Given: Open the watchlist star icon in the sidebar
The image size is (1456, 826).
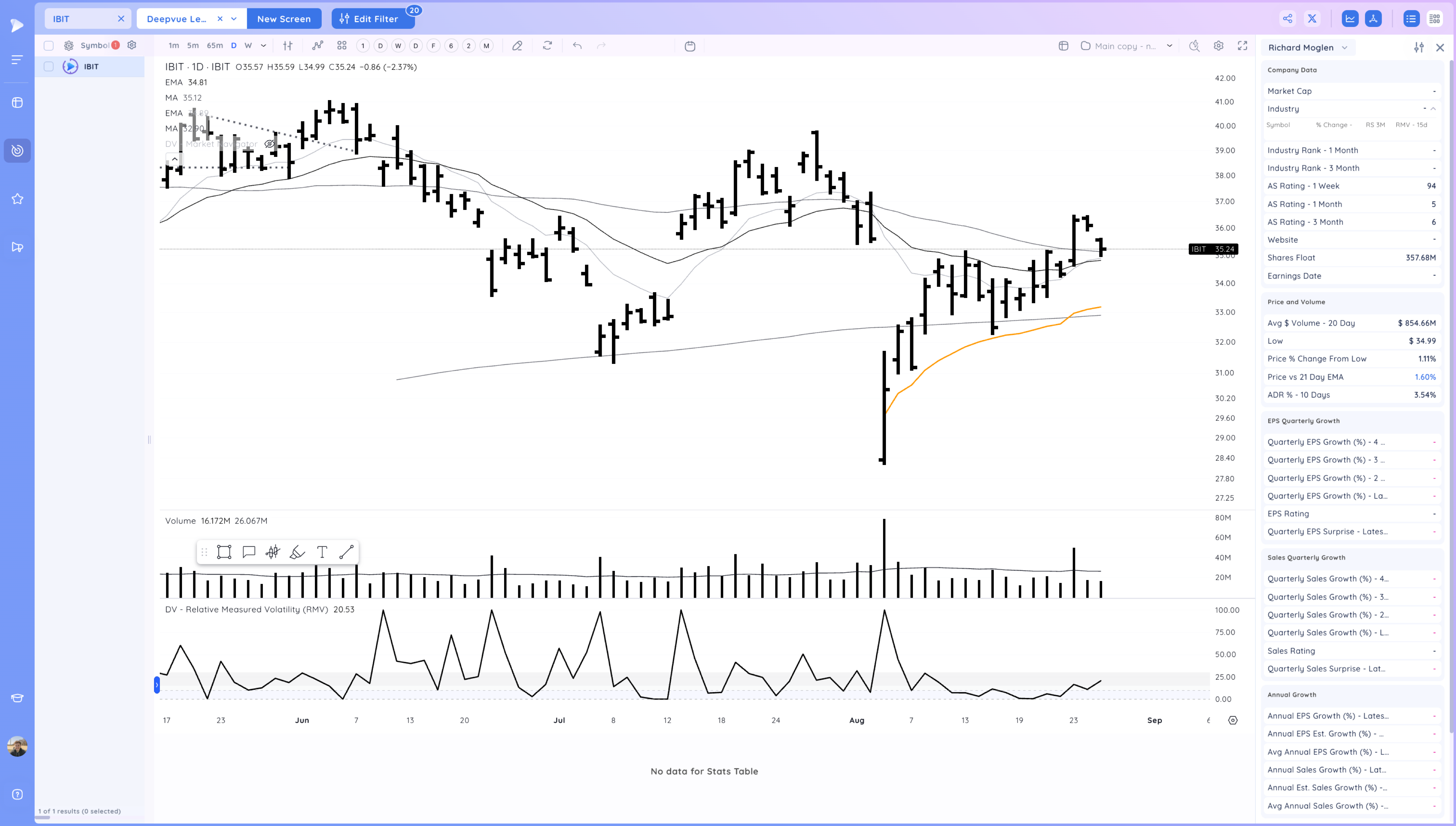Looking at the screenshot, I should point(17,199).
